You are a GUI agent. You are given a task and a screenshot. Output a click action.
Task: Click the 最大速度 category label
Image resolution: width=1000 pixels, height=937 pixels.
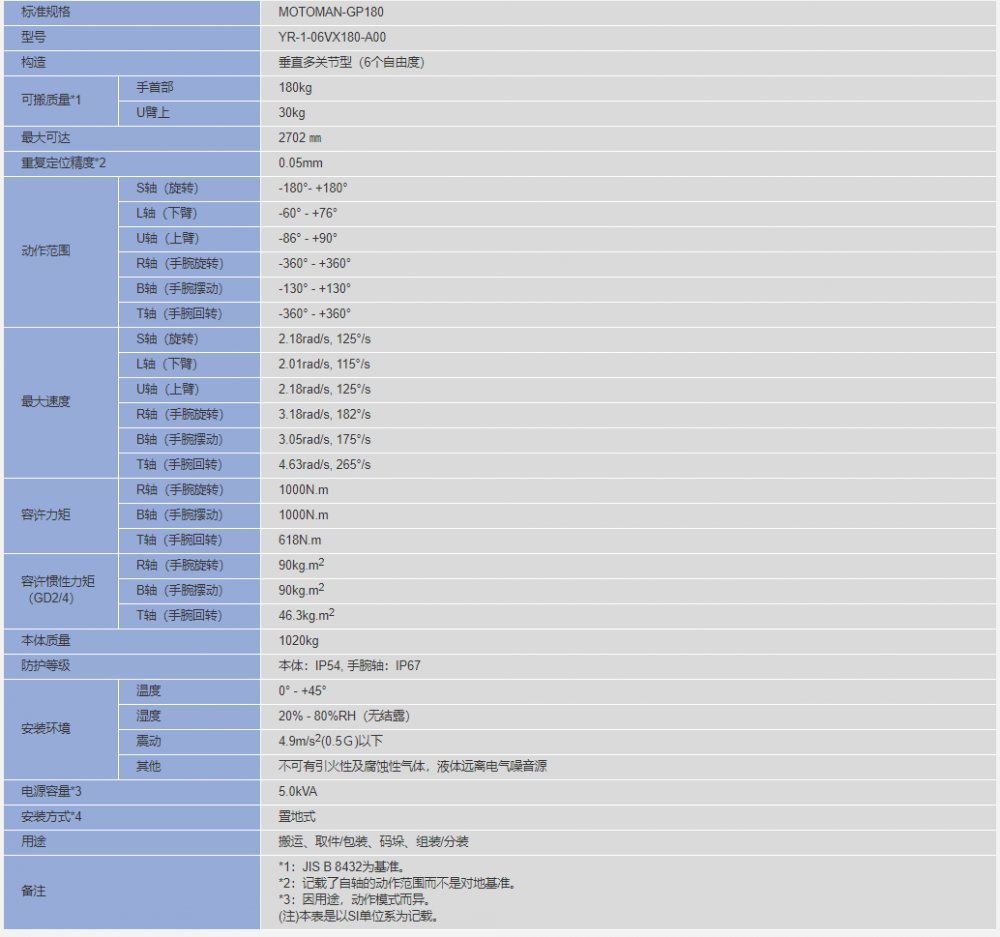point(46,402)
